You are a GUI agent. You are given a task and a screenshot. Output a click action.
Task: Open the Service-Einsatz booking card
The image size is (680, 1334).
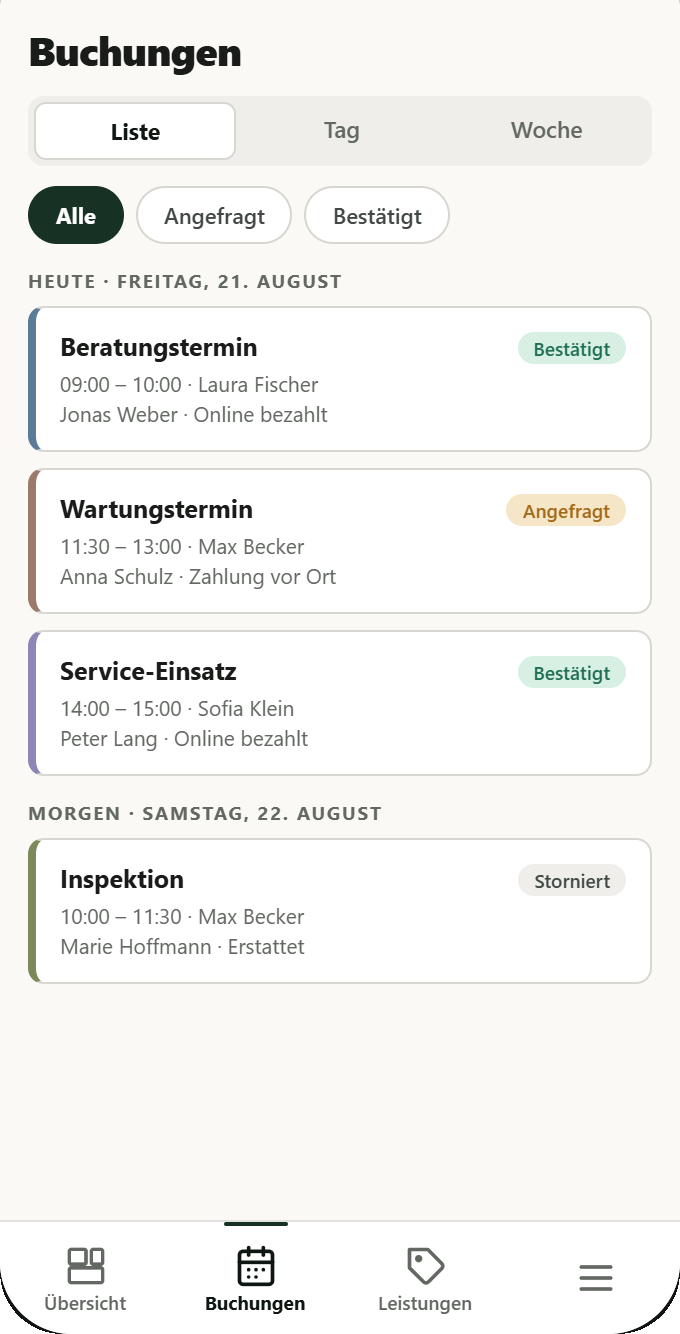coord(340,703)
